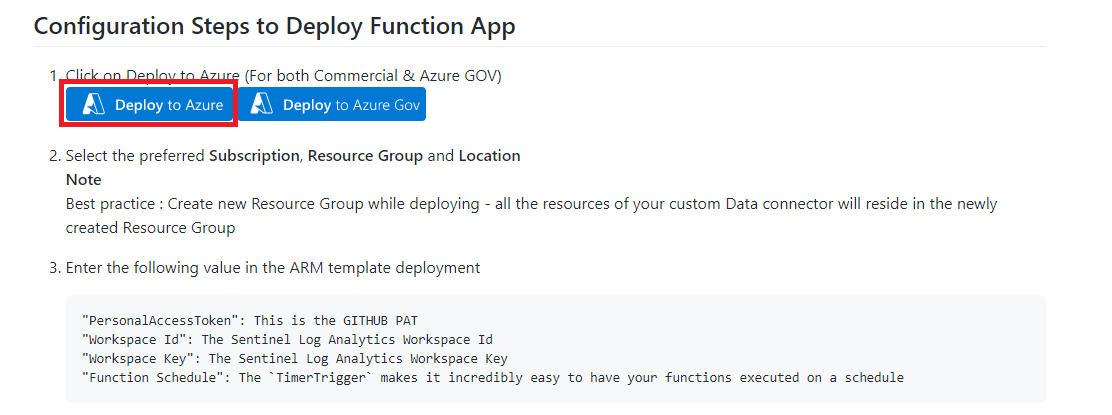
Task: Click the Deploy to Azure Gov button
Action: tap(332, 105)
